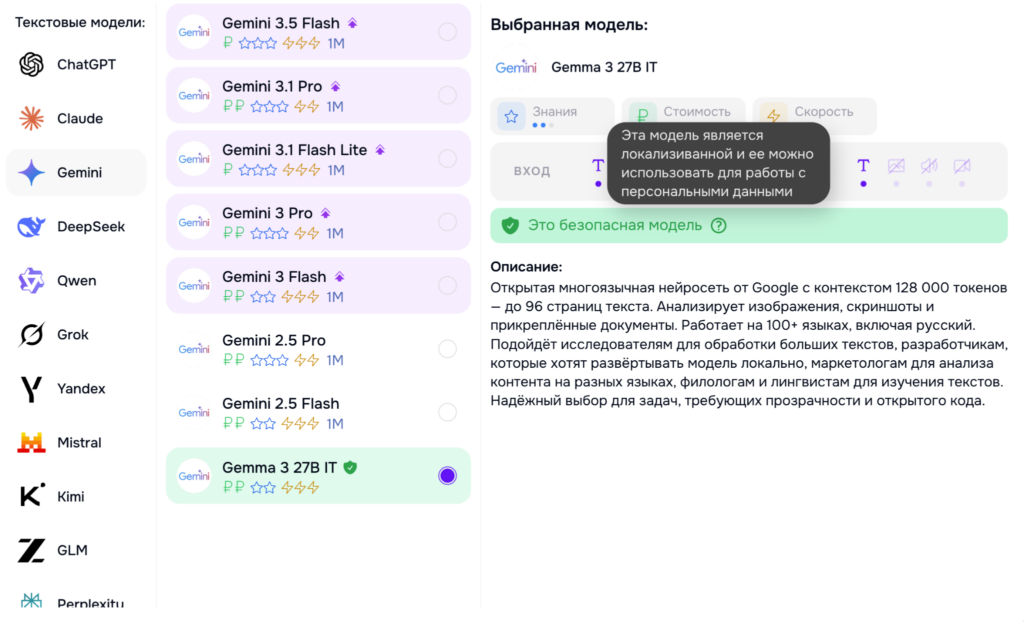Click the text input T icon beside вход
This screenshot has width=1024, height=622.
tap(598, 166)
